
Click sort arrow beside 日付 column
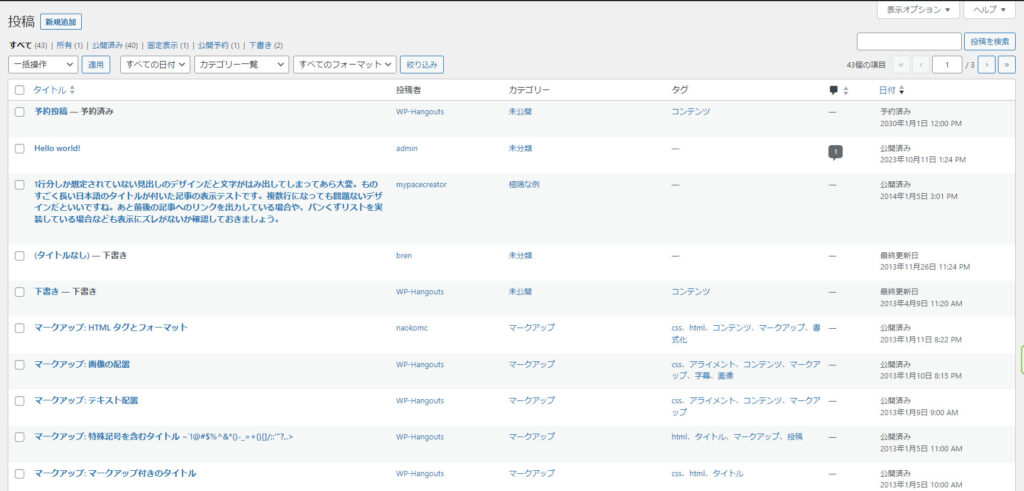click(x=902, y=90)
